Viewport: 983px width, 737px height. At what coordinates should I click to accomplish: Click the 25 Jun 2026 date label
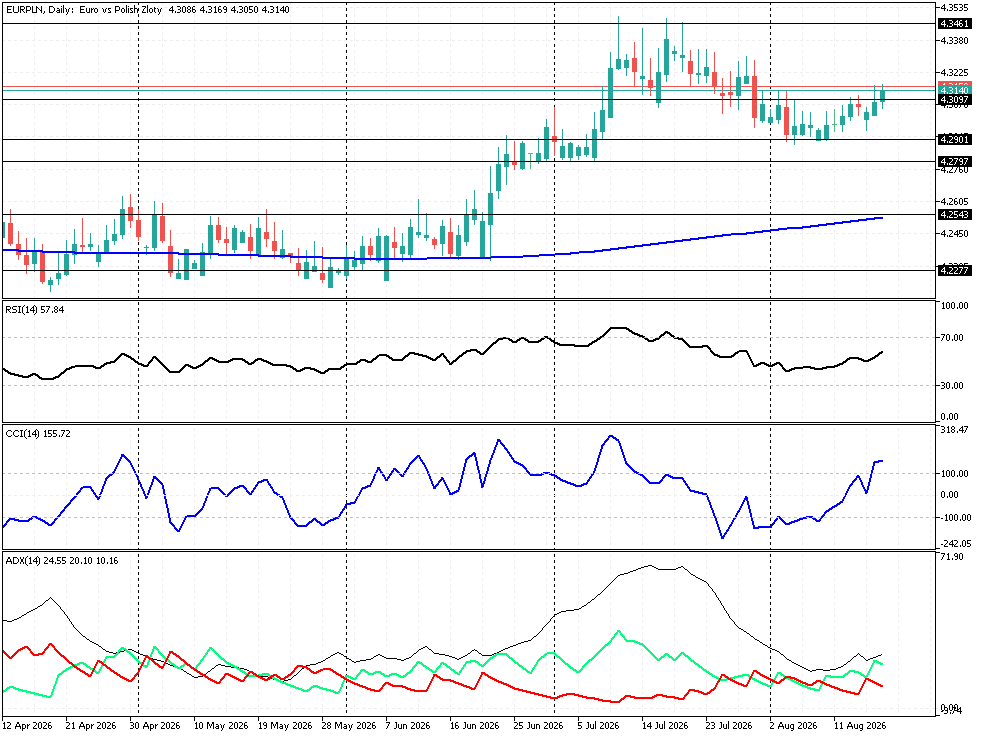(x=539, y=726)
